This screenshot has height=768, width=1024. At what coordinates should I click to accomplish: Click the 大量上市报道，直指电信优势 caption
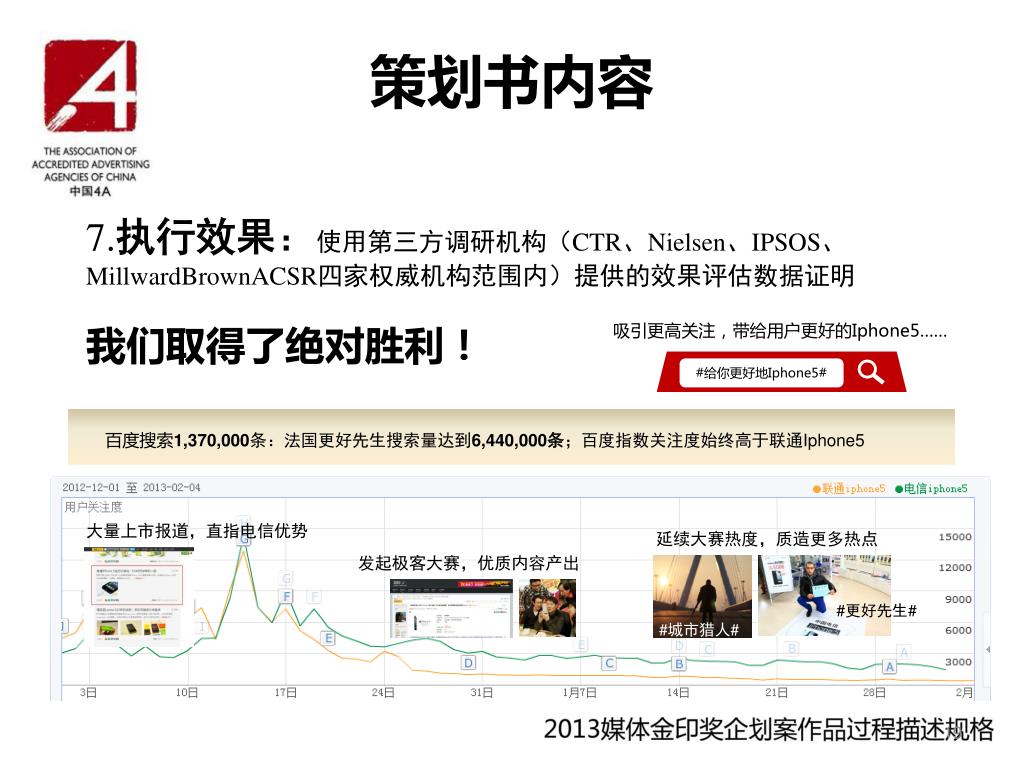point(197,530)
